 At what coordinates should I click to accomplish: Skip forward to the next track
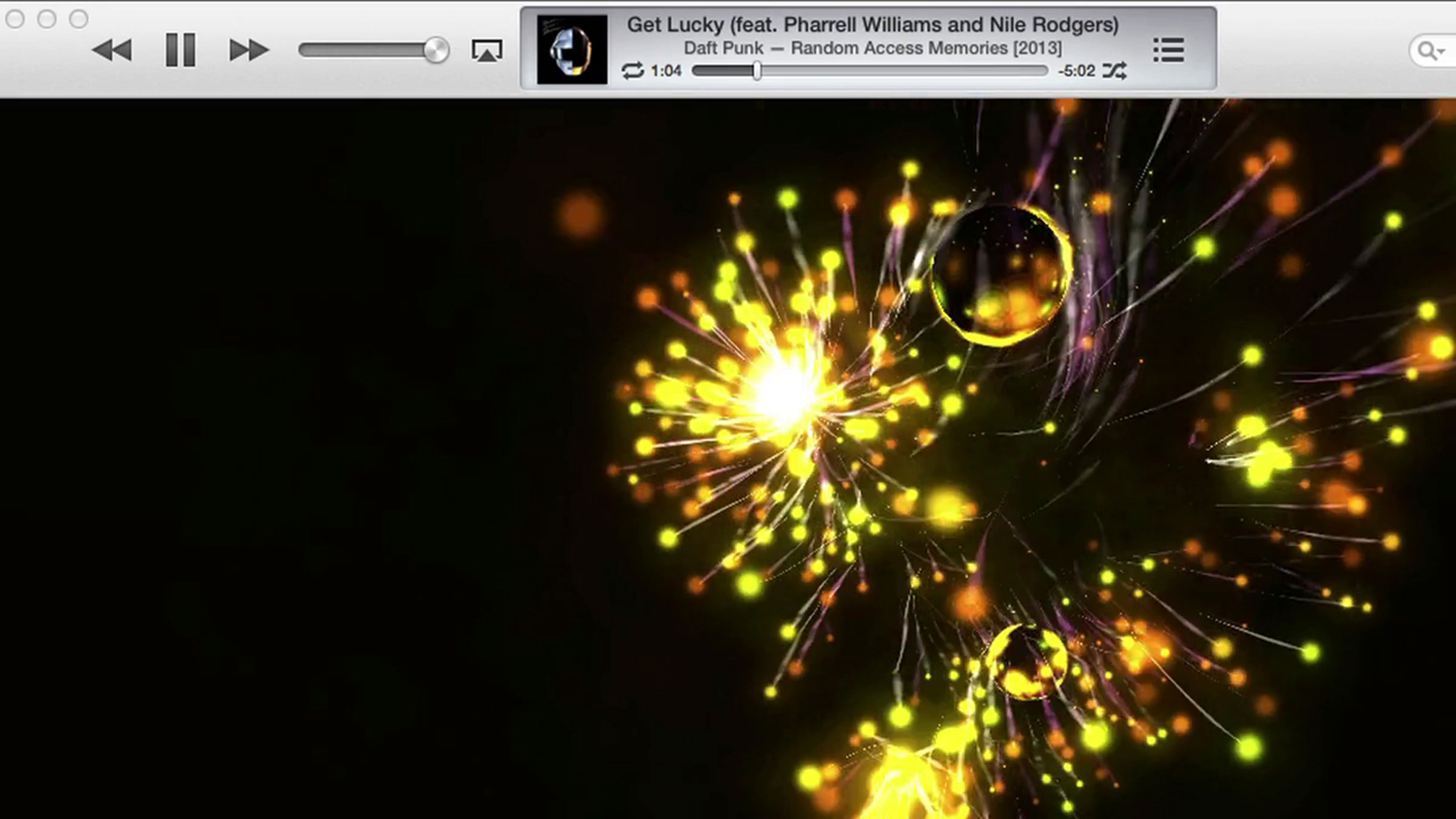click(249, 50)
